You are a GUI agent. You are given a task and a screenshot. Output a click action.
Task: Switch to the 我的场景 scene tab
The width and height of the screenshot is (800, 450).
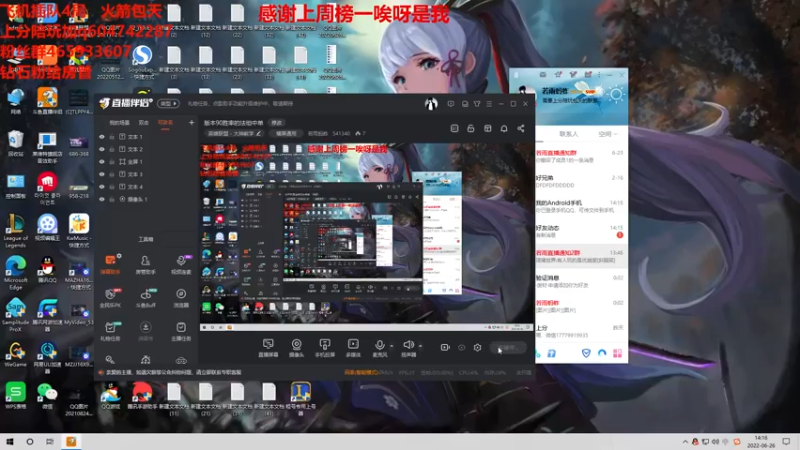tap(119, 122)
